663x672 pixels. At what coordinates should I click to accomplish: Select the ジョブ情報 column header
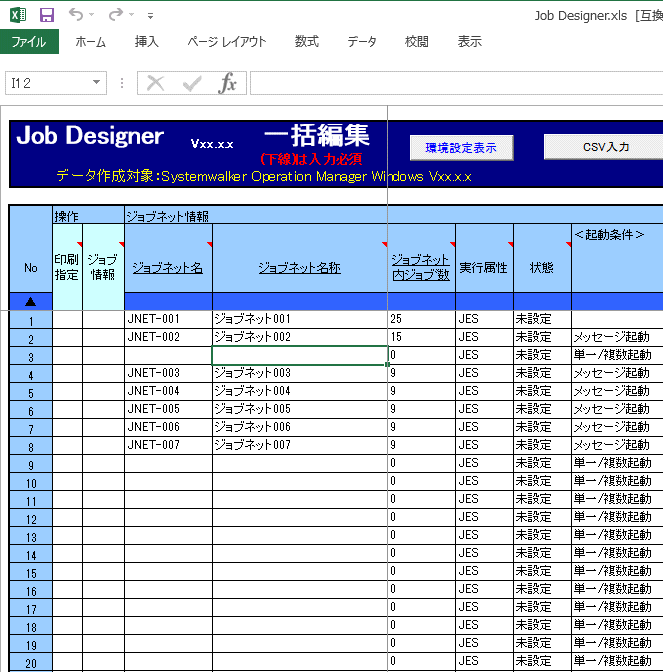(x=103, y=267)
